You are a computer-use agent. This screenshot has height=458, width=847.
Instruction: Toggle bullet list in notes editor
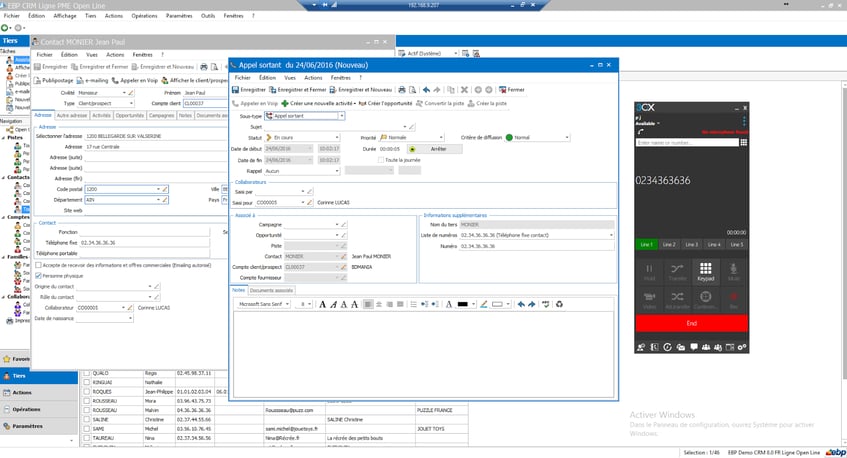click(413, 304)
